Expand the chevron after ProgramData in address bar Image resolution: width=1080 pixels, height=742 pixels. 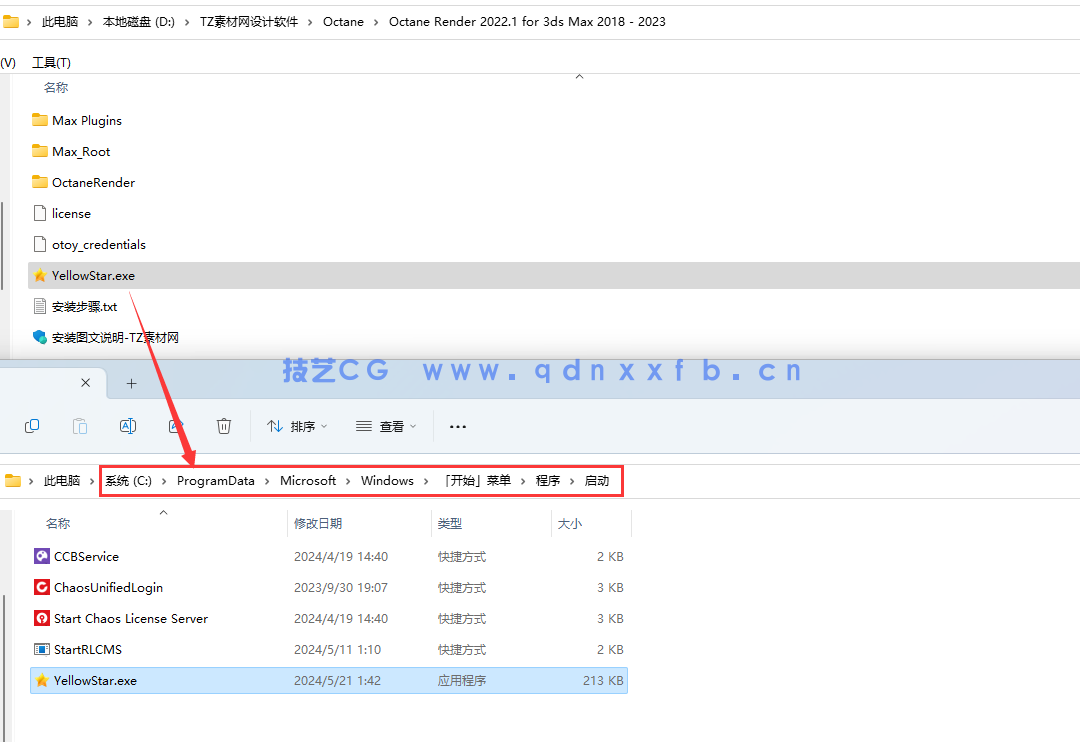[267, 481]
